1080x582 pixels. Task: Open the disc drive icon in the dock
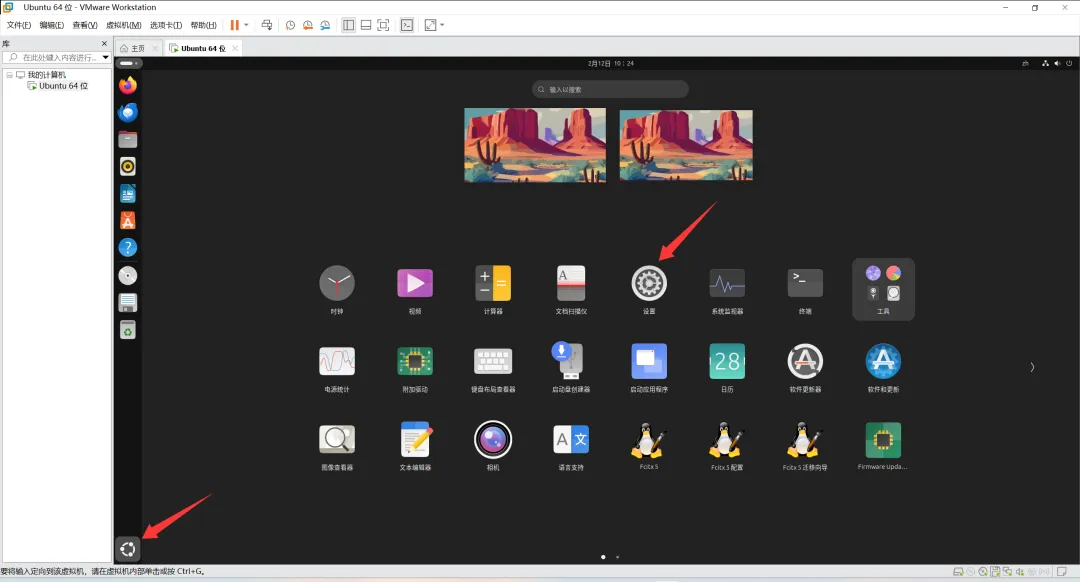click(127, 276)
